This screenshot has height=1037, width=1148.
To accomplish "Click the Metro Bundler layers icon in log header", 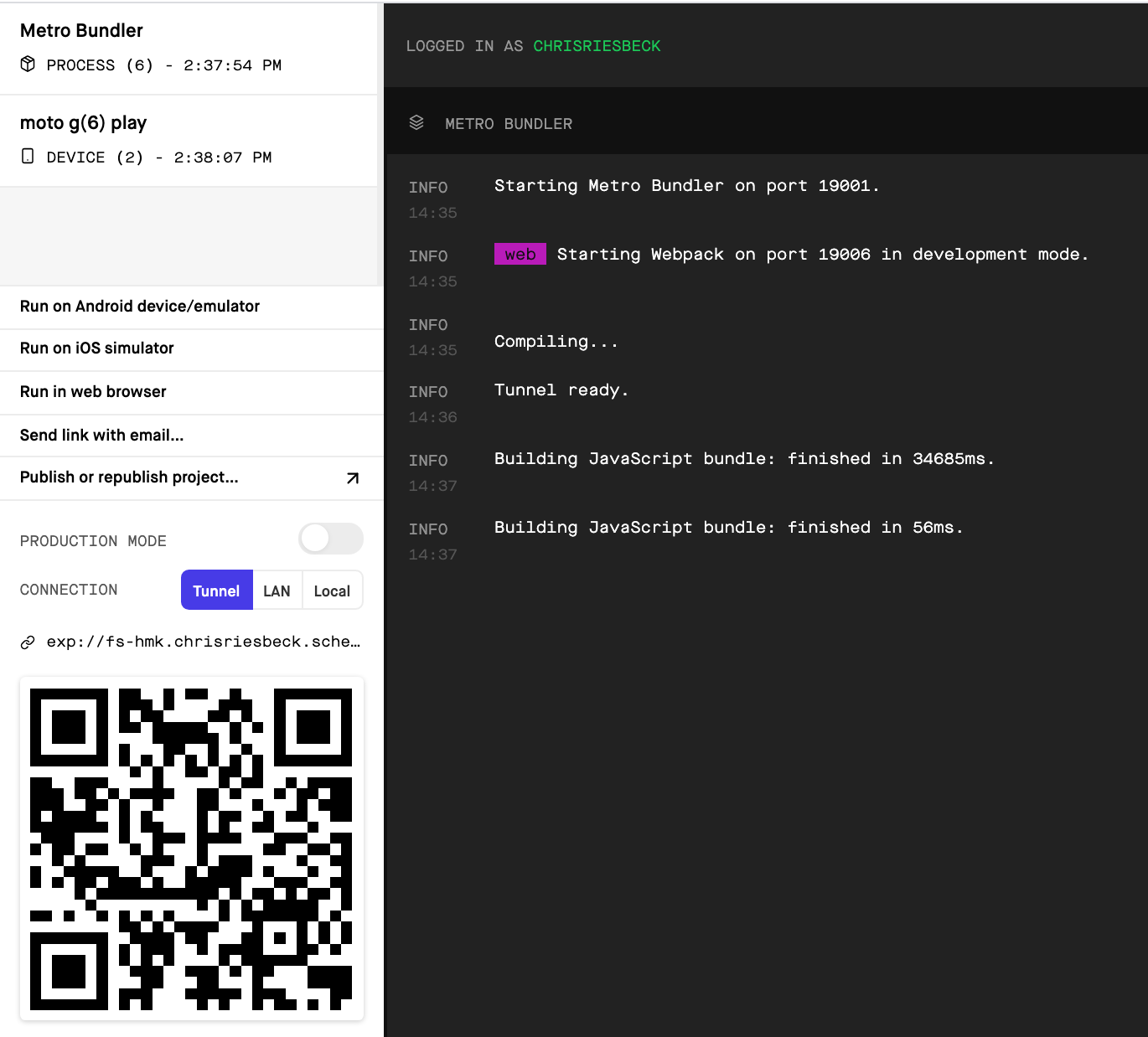I will (x=416, y=123).
